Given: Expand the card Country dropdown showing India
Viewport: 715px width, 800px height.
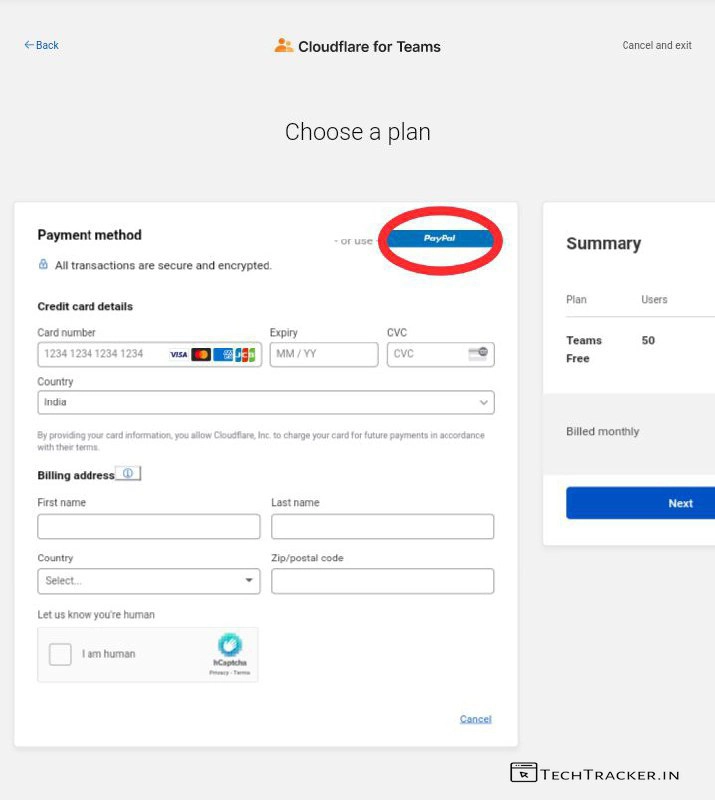Looking at the screenshot, I should (x=265, y=402).
